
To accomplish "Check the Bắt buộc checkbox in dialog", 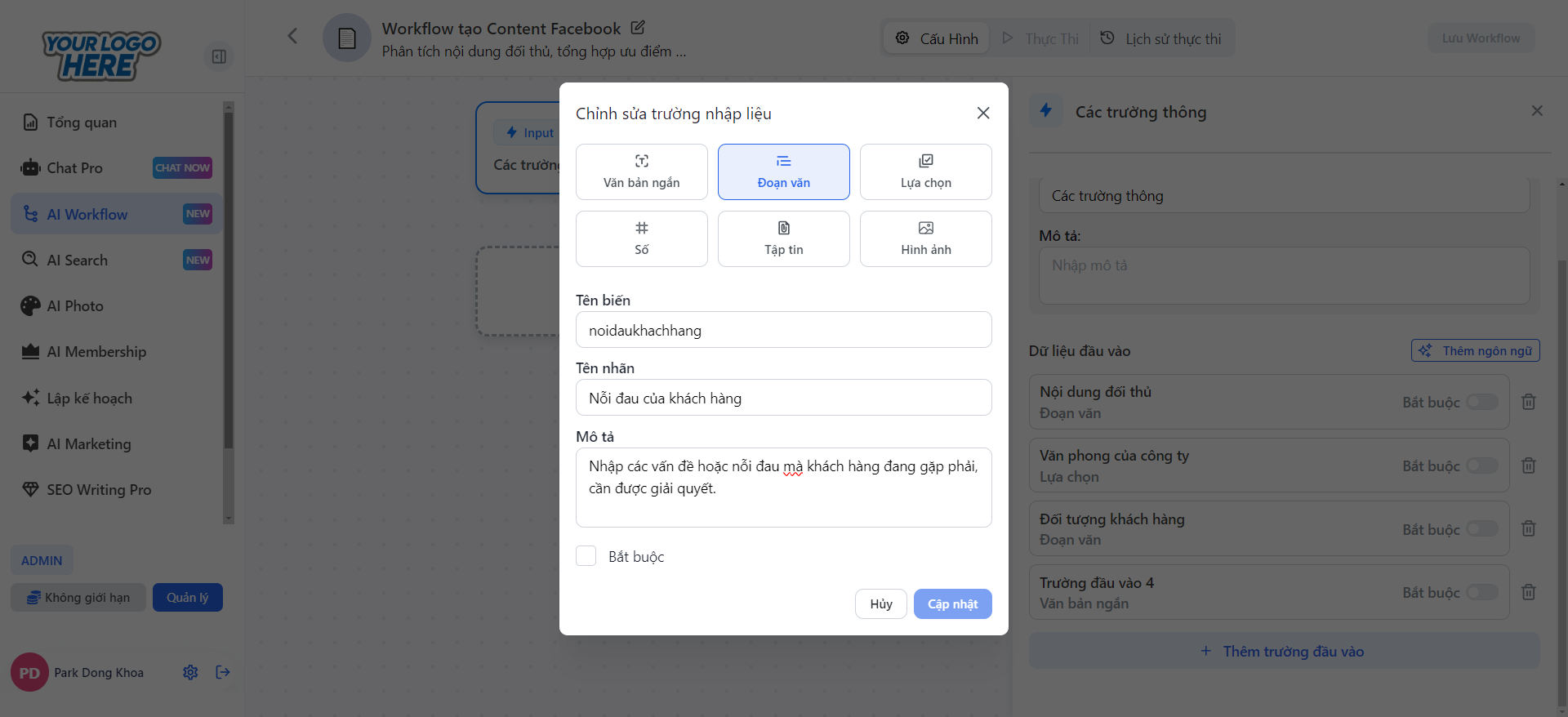I will 586,556.
